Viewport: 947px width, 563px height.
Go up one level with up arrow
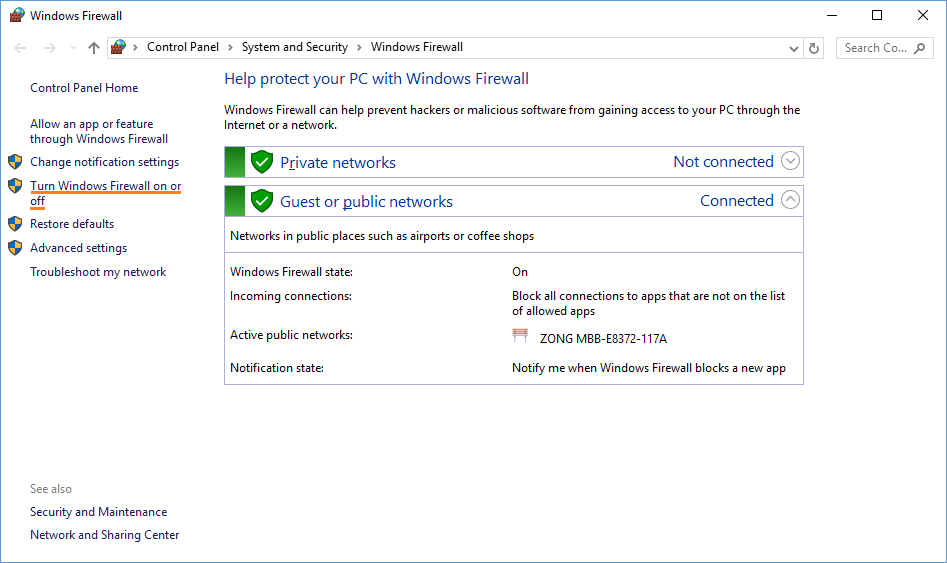tap(94, 48)
